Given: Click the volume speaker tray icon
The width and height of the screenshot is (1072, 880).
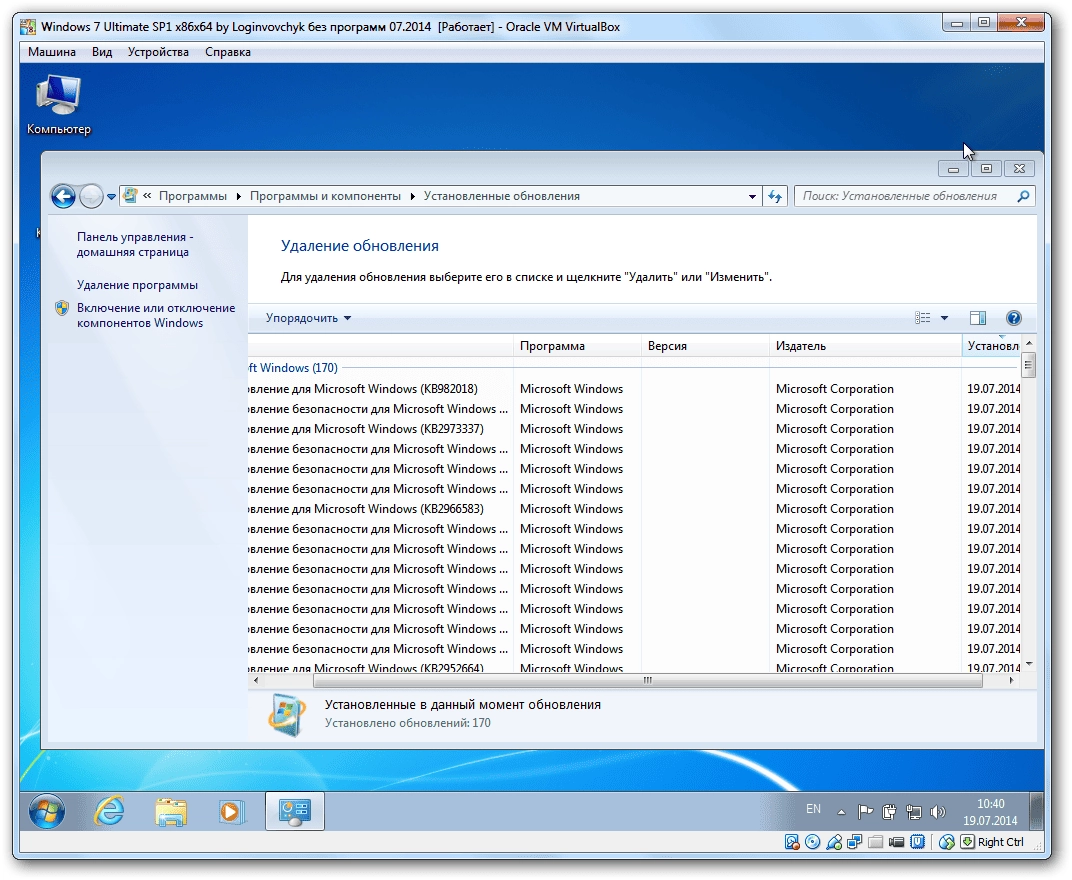Looking at the screenshot, I should (x=938, y=812).
